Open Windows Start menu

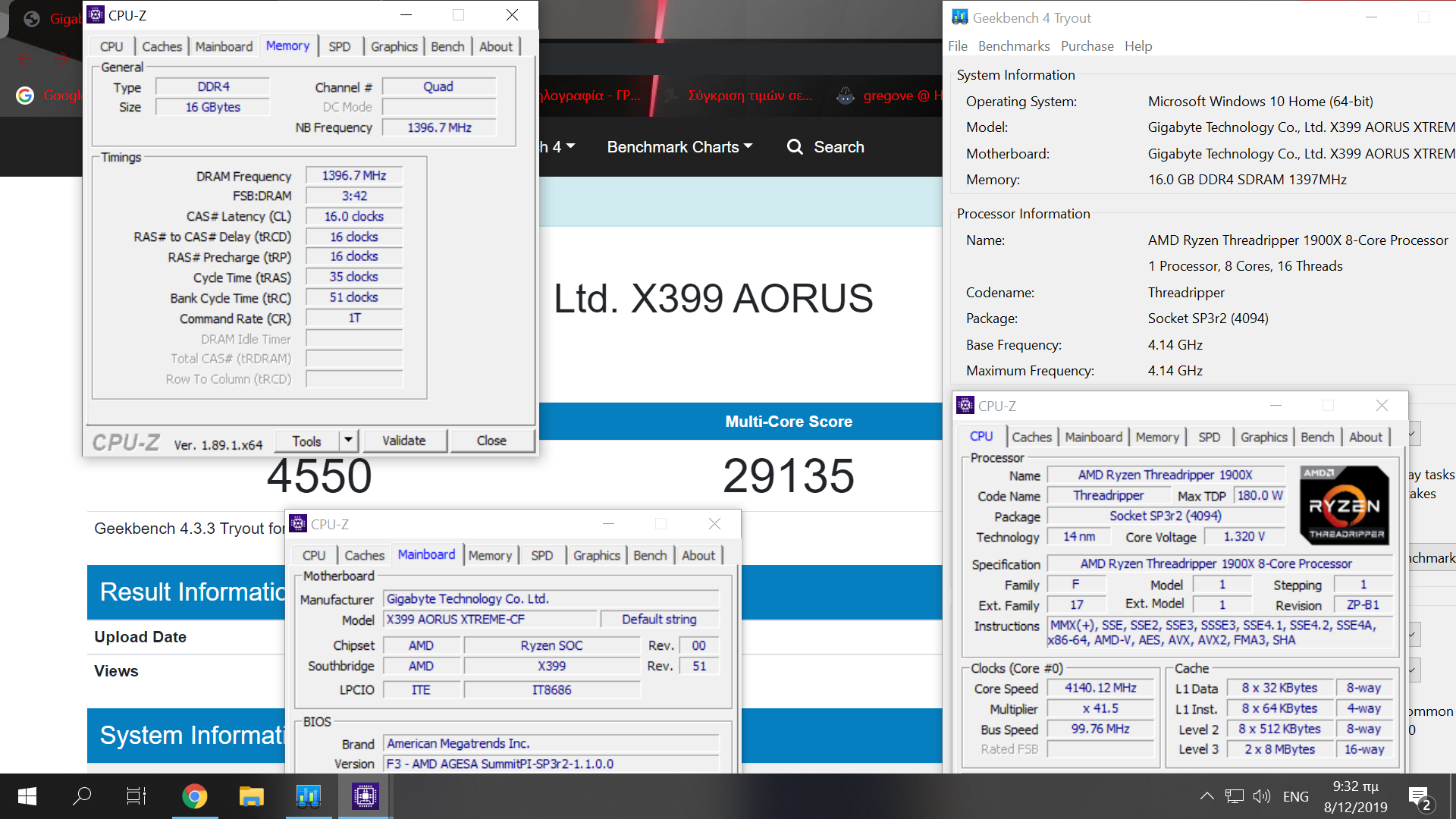pyautogui.click(x=27, y=796)
